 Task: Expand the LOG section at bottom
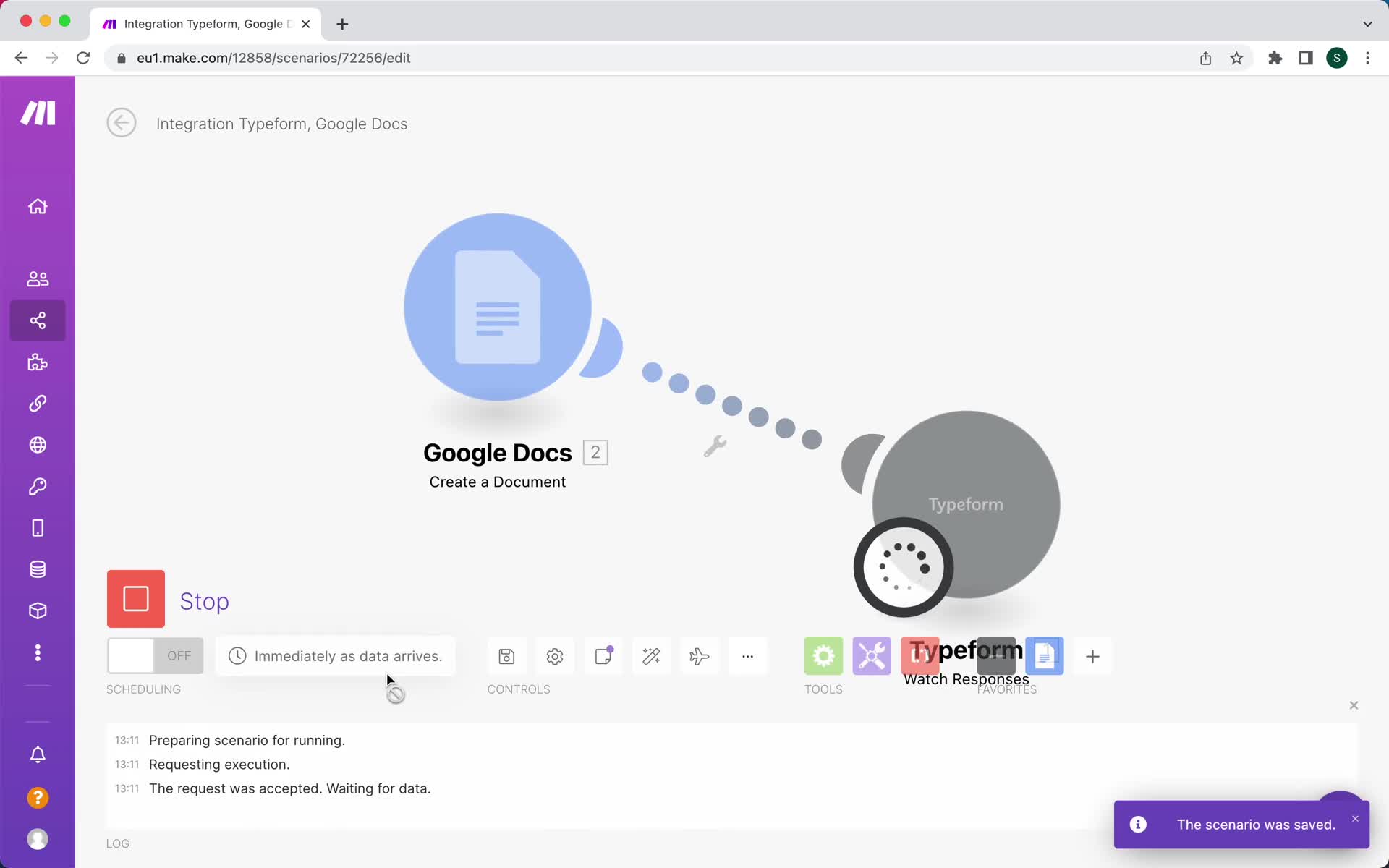[x=118, y=842]
